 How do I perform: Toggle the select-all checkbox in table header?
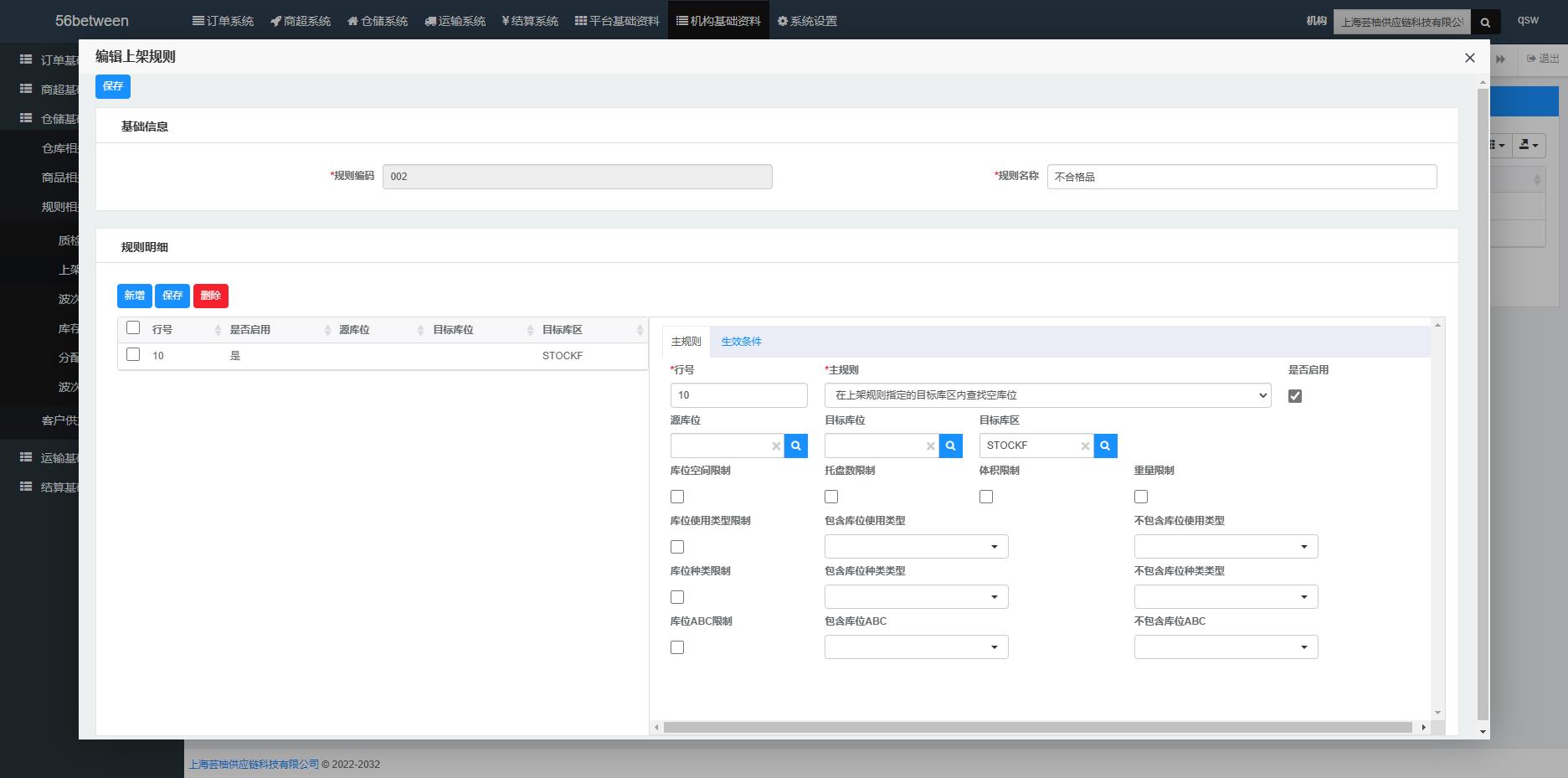[x=133, y=327]
